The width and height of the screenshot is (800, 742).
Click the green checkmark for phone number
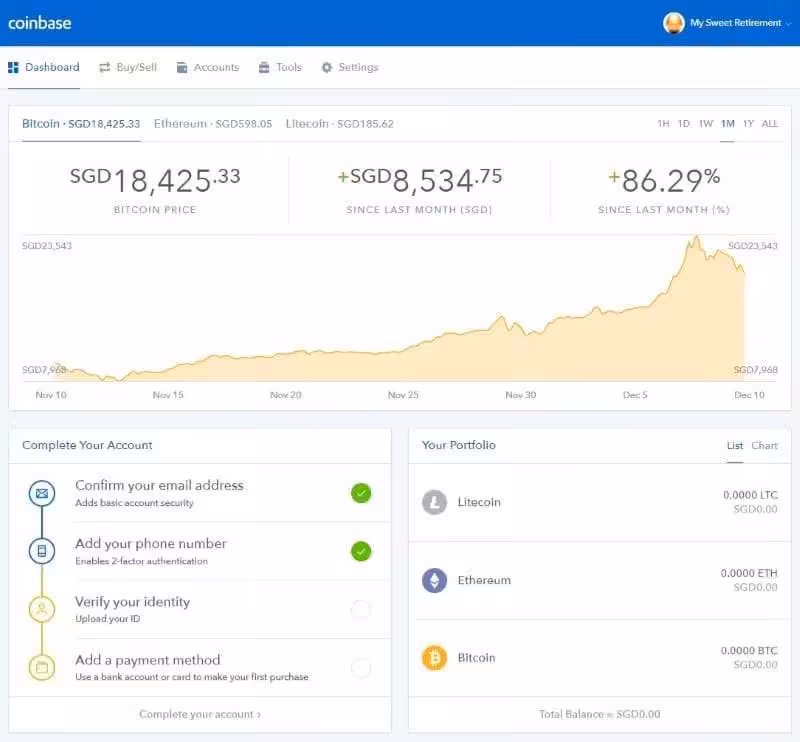pos(361,551)
